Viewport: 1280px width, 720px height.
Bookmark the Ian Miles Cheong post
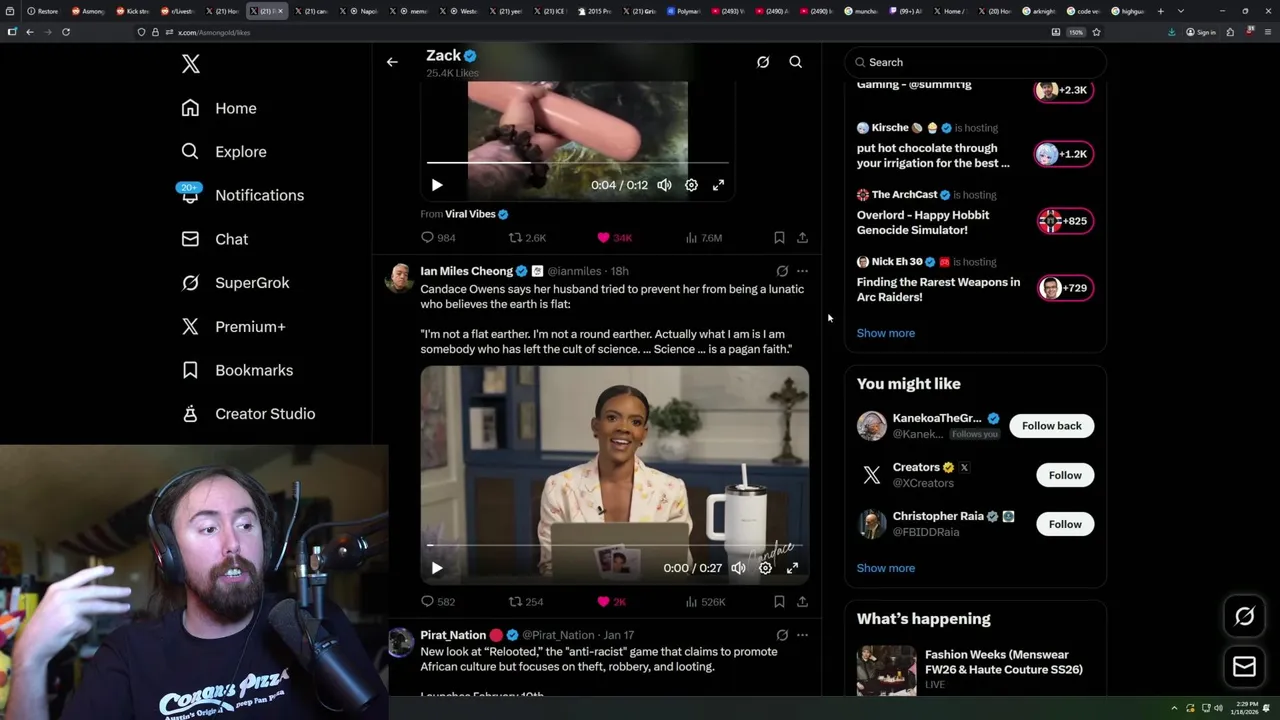pos(779,602)
